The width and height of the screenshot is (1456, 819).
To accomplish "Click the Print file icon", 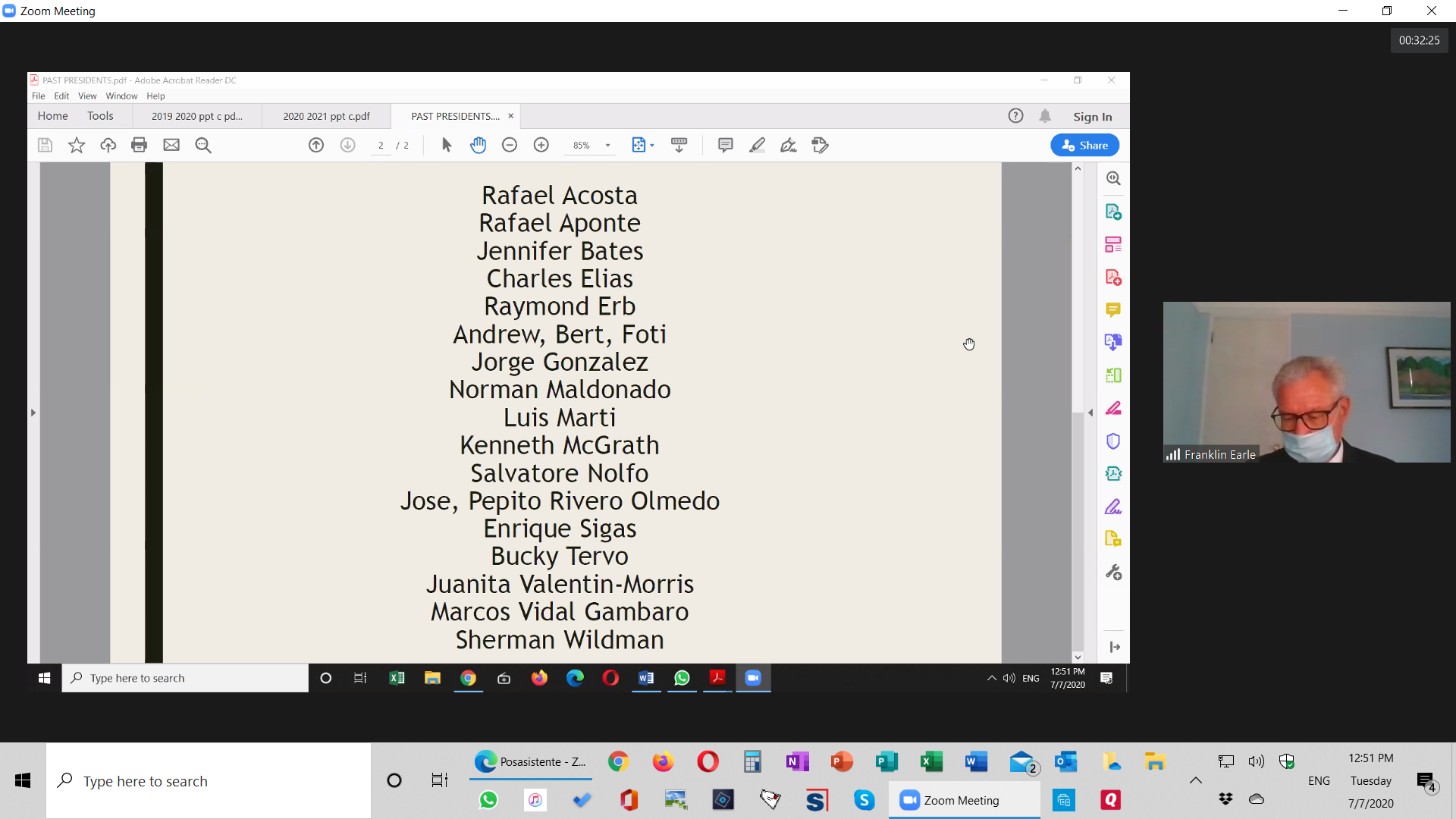I will [x=139, y=145].
